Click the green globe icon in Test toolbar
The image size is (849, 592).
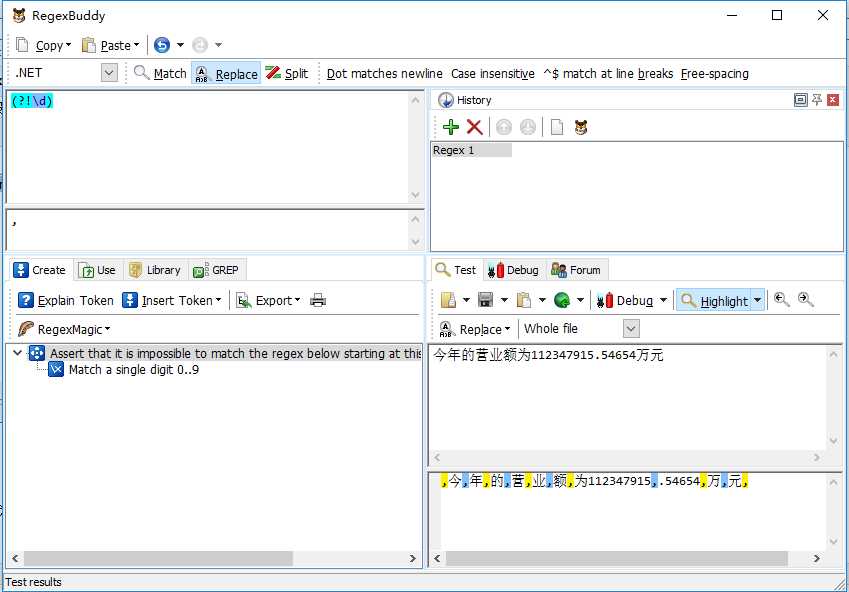click(562, 300)
